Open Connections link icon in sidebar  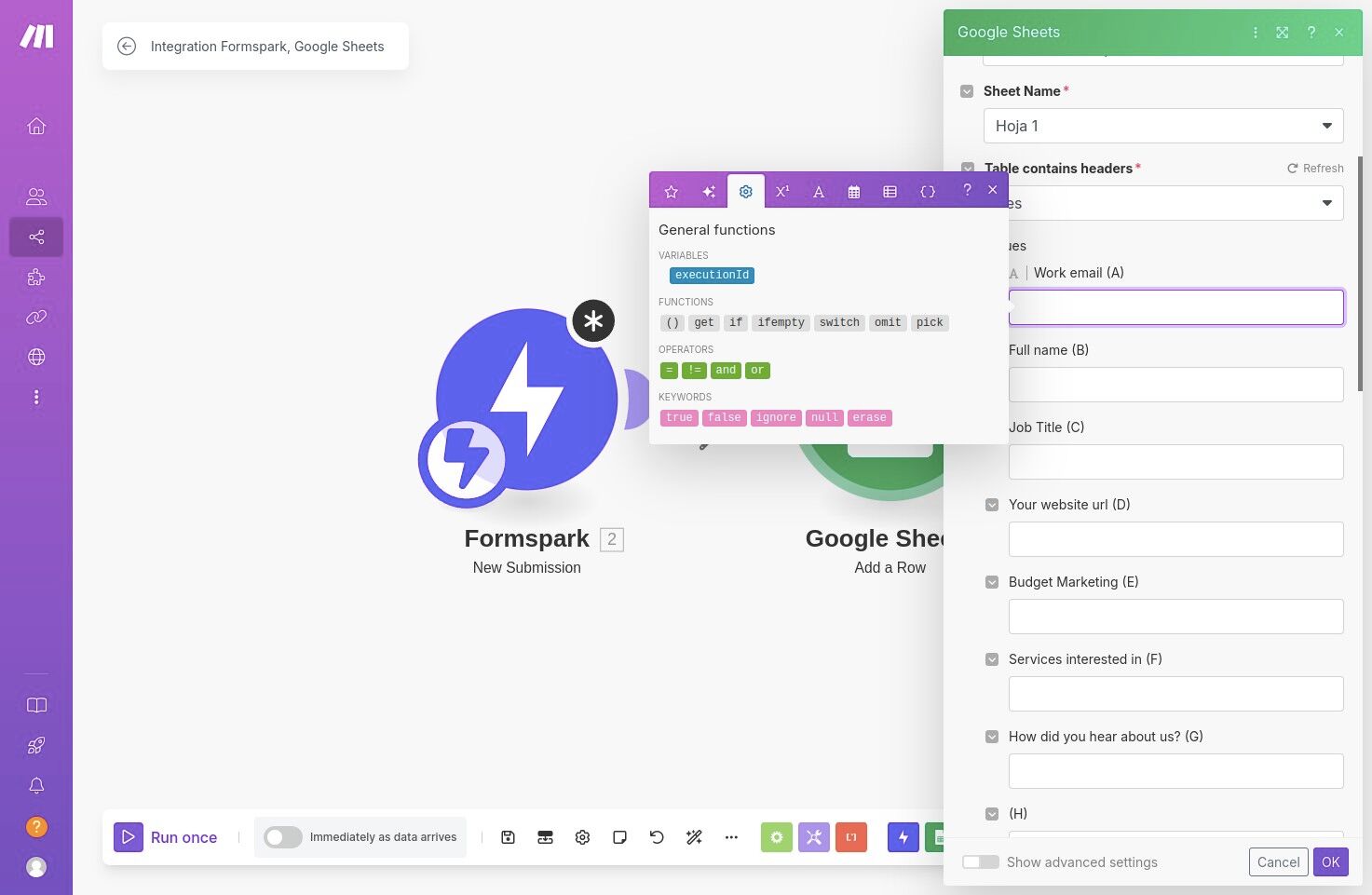coord(36,318)
